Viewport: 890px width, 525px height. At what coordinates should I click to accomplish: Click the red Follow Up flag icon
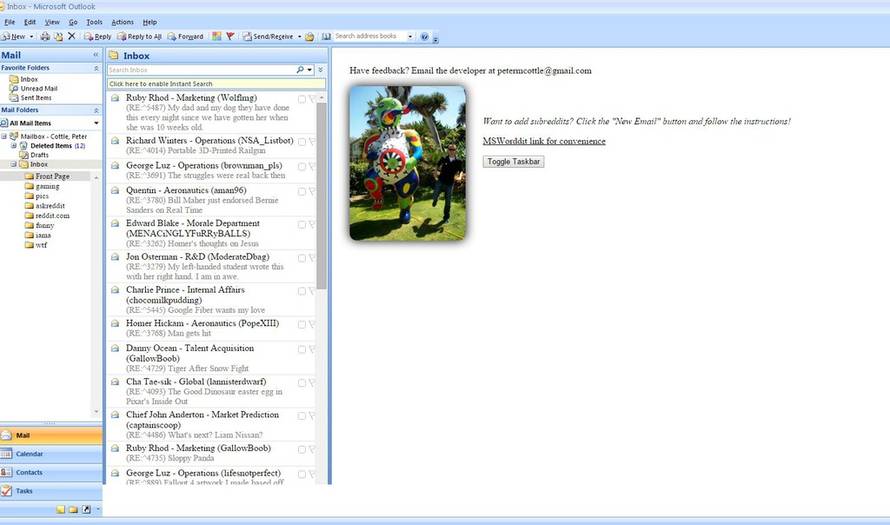pyautogui.click(x=230, y=36)
